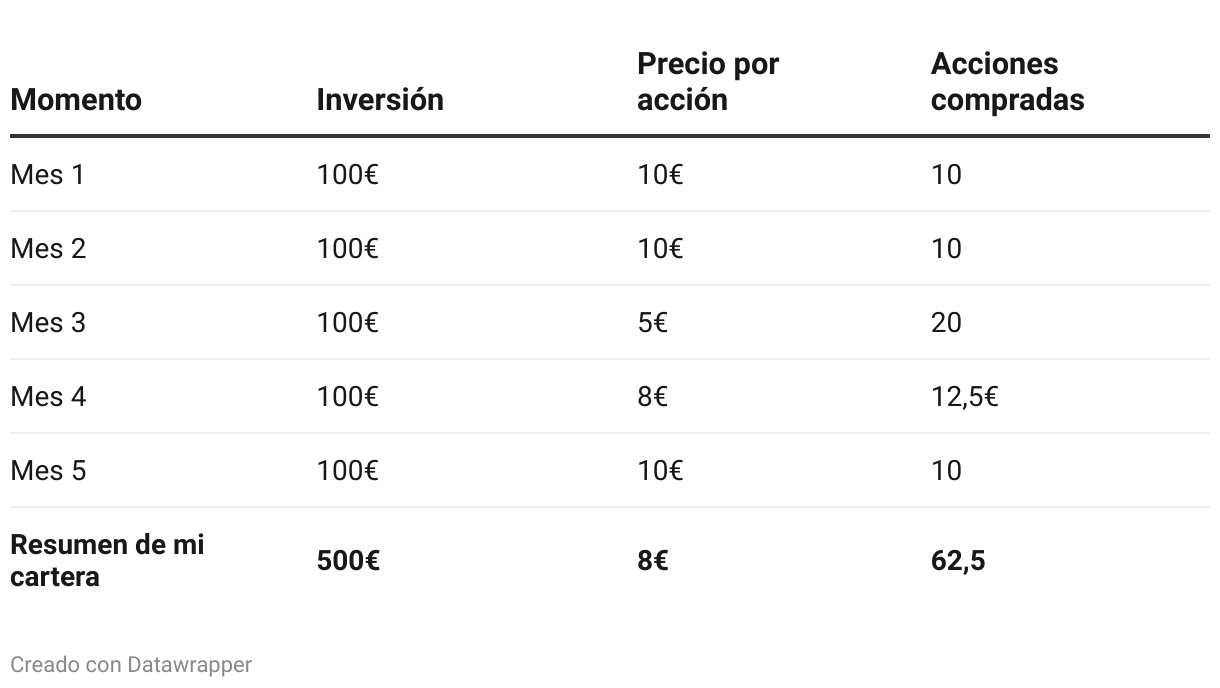Click the Resumen de mi cartera cell

tap(107, 561)
